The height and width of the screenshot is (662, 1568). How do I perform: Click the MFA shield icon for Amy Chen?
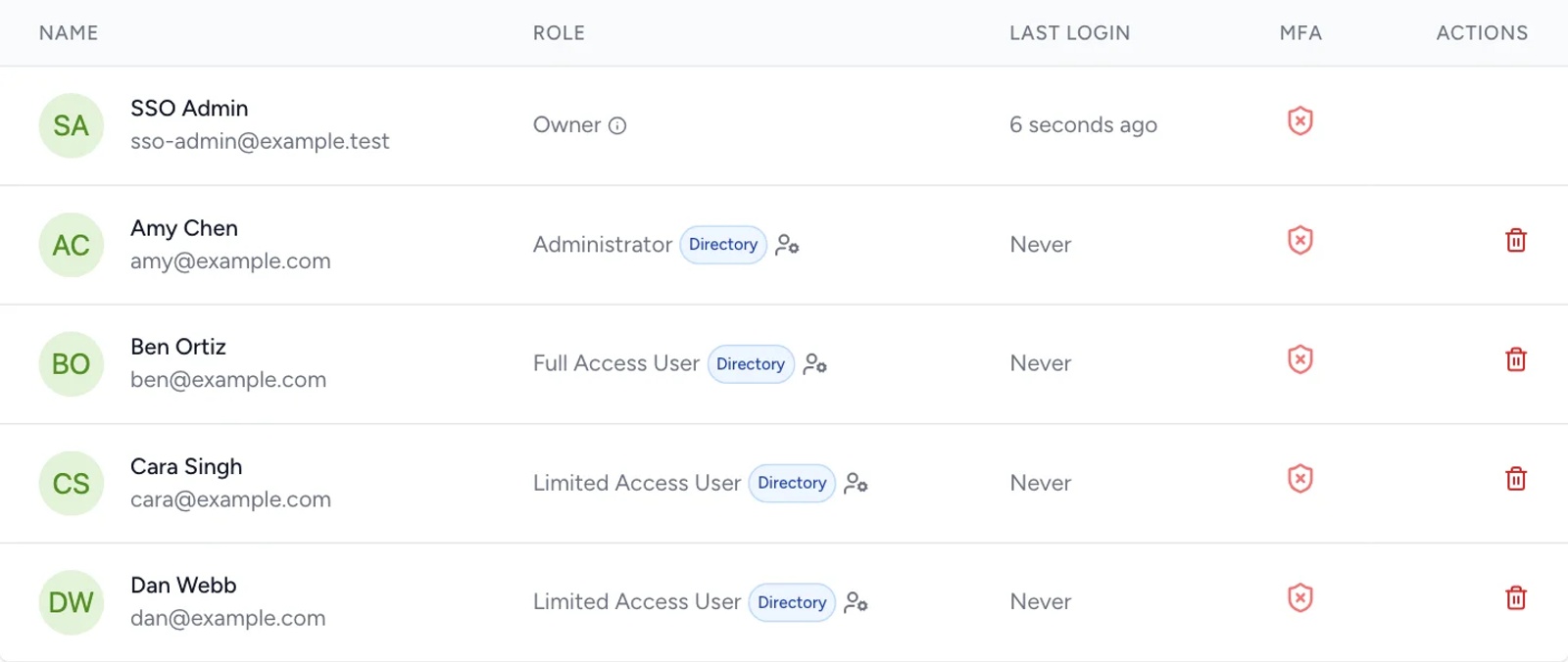click(1300, 241)
